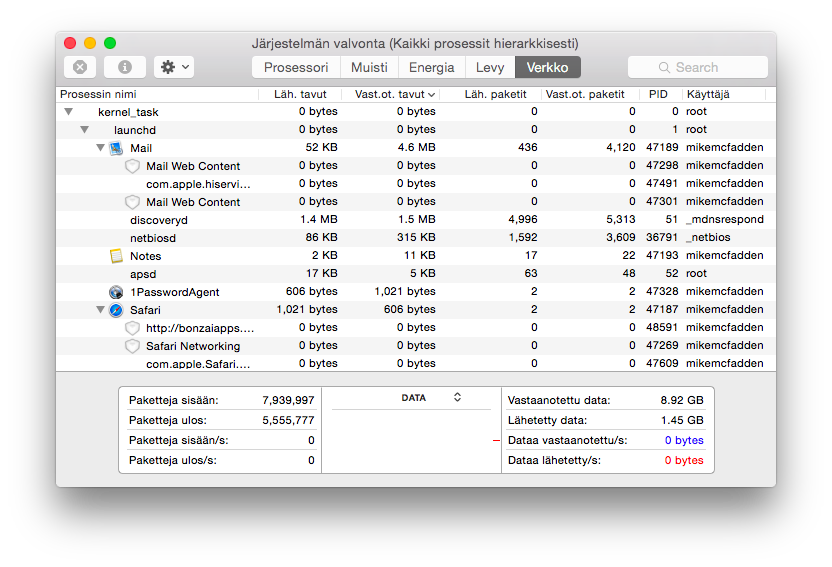Select the Verkko tab
The width and height of the screenshot is (832, 567).
548,67
